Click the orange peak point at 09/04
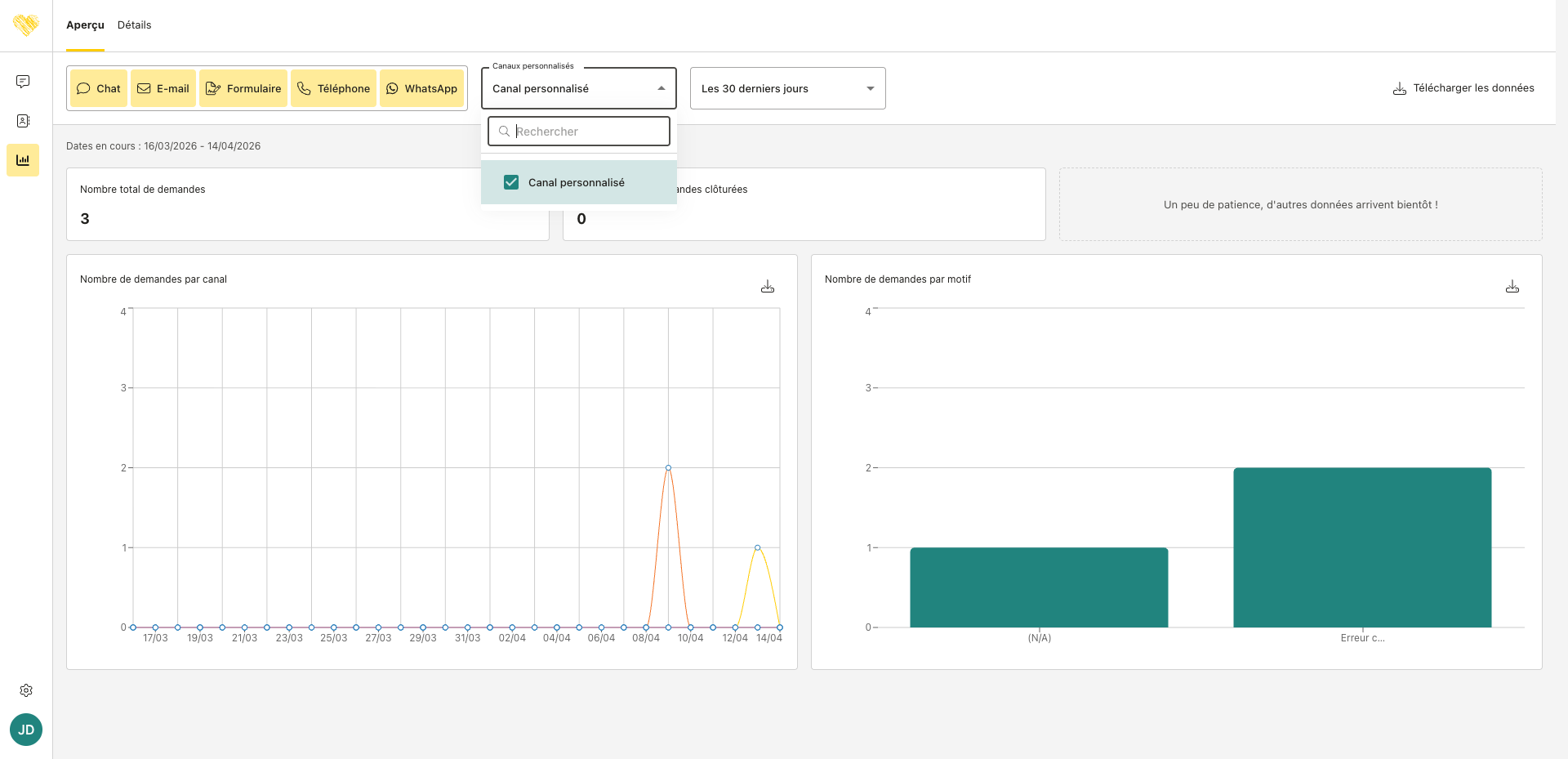The width and height of the screenshot is (1568, 759). coord(668,468)
